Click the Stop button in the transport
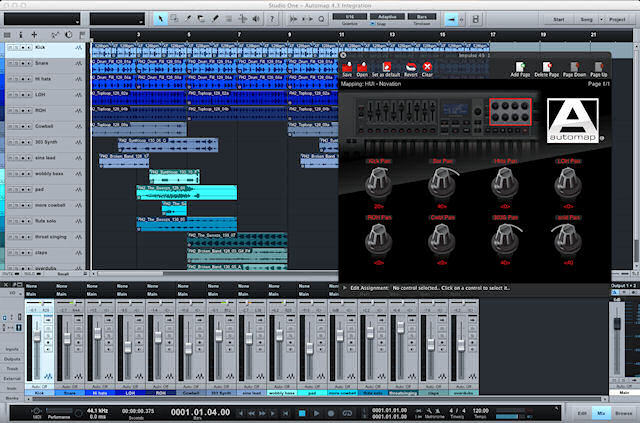Image resolution: width=640 pixels, height=423 pixels. pos(302,413)
